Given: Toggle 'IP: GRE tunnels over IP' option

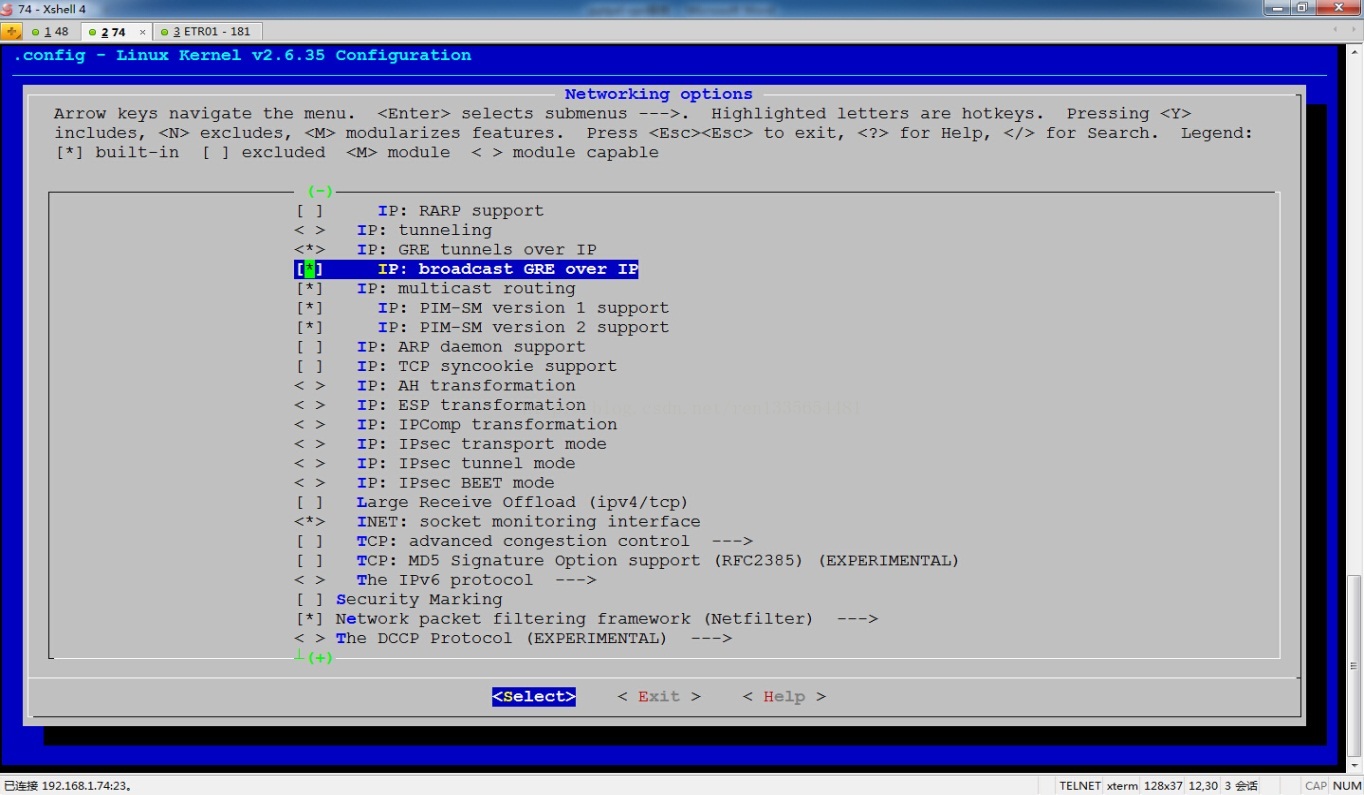Looking at the screenshot, I should pos(310,250).
